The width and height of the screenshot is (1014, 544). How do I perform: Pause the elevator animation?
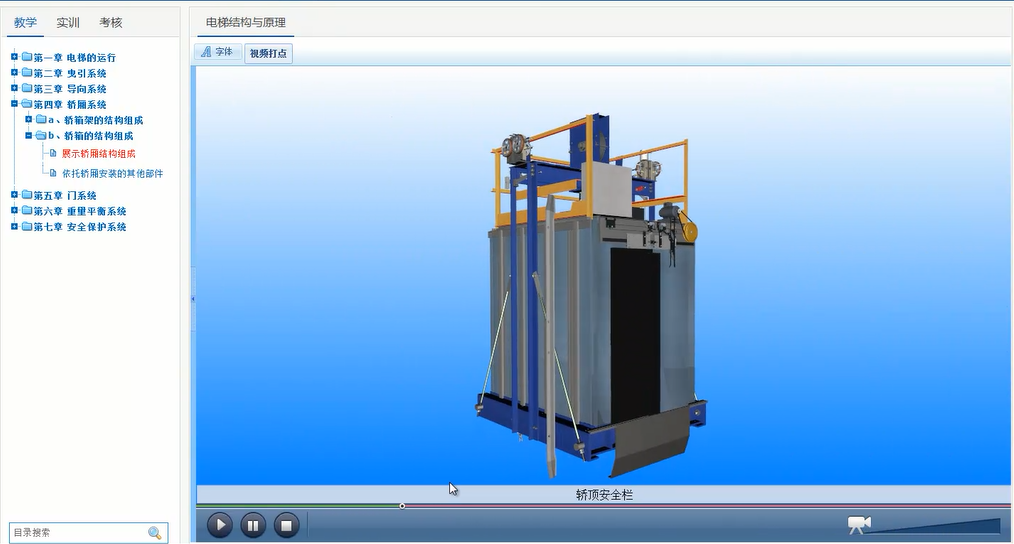[253, 524]
